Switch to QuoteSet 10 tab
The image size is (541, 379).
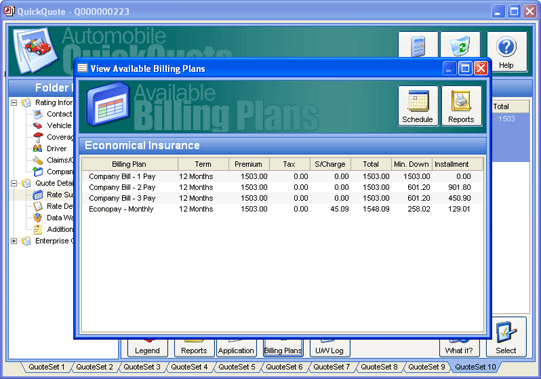tap(475, 367)
